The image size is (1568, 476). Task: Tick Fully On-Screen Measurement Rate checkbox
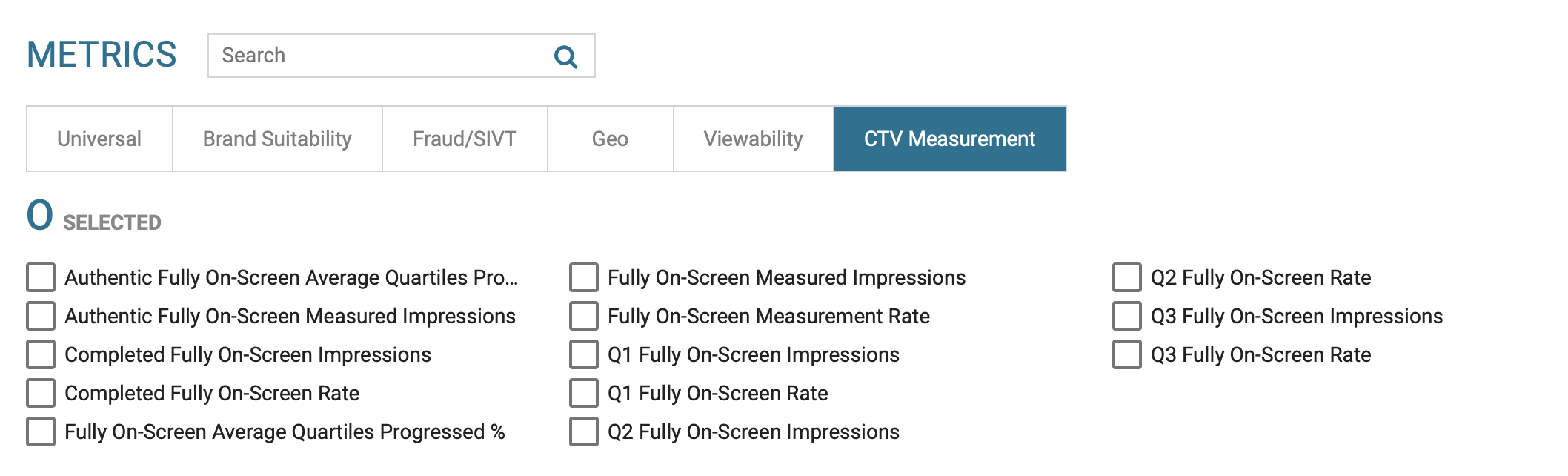click(584, 316)
